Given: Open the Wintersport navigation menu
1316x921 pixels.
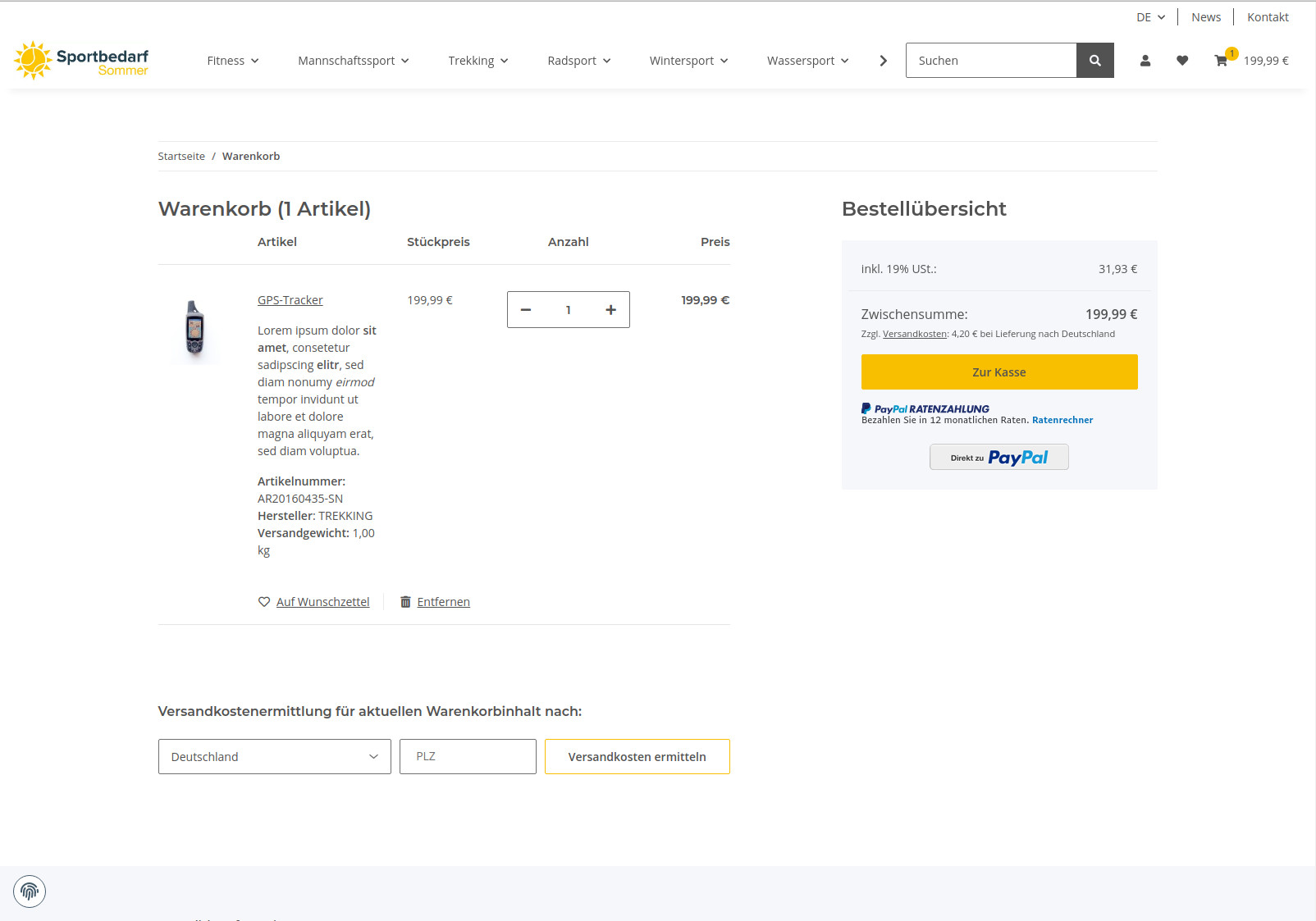Looking at the screenshot, I should coord(688,61).
